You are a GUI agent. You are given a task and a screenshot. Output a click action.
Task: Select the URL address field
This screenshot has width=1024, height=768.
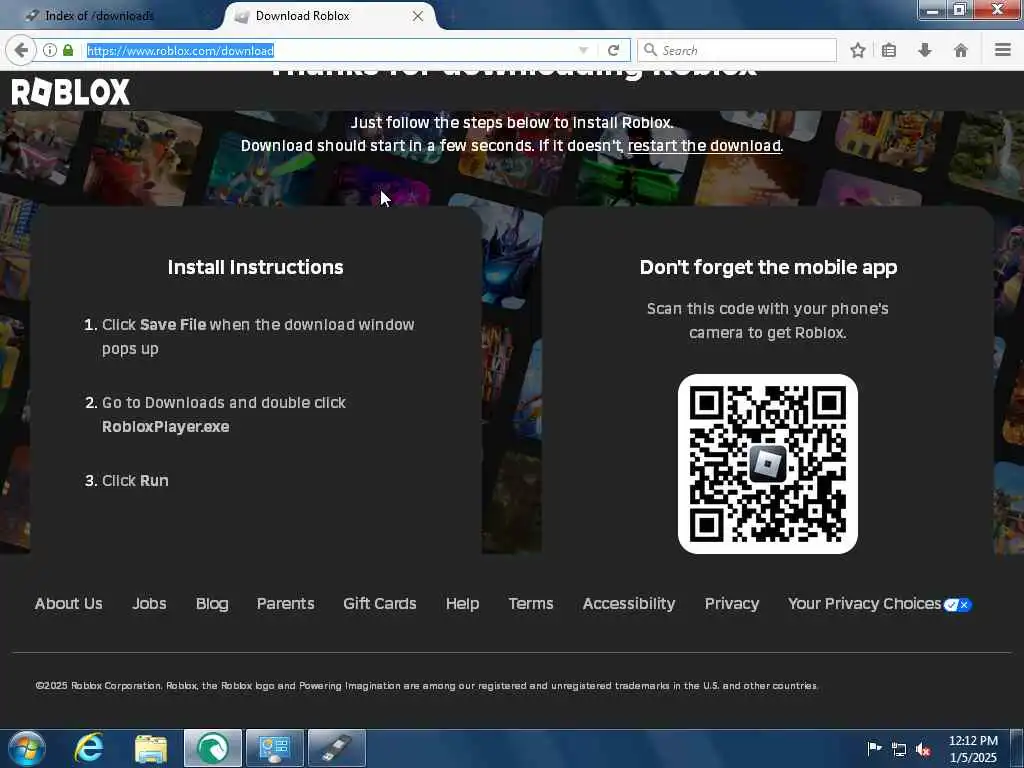click(x=330, y=50)
